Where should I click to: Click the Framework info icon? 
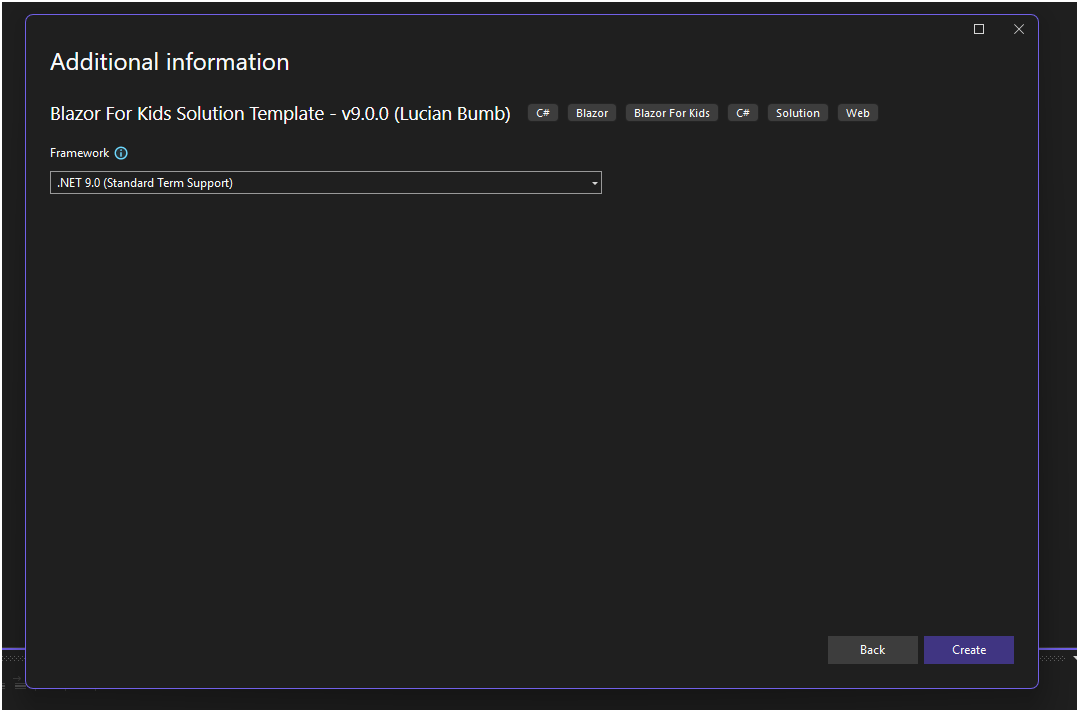tap(121, 153)
